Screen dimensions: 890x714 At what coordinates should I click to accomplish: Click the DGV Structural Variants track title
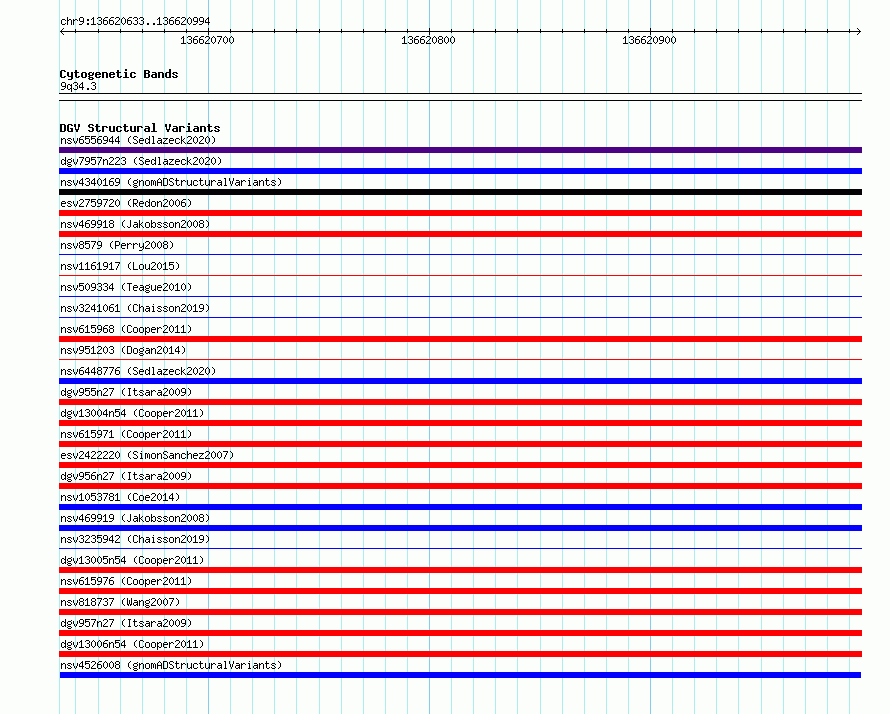pyautogui.click(x=140, y=128)
